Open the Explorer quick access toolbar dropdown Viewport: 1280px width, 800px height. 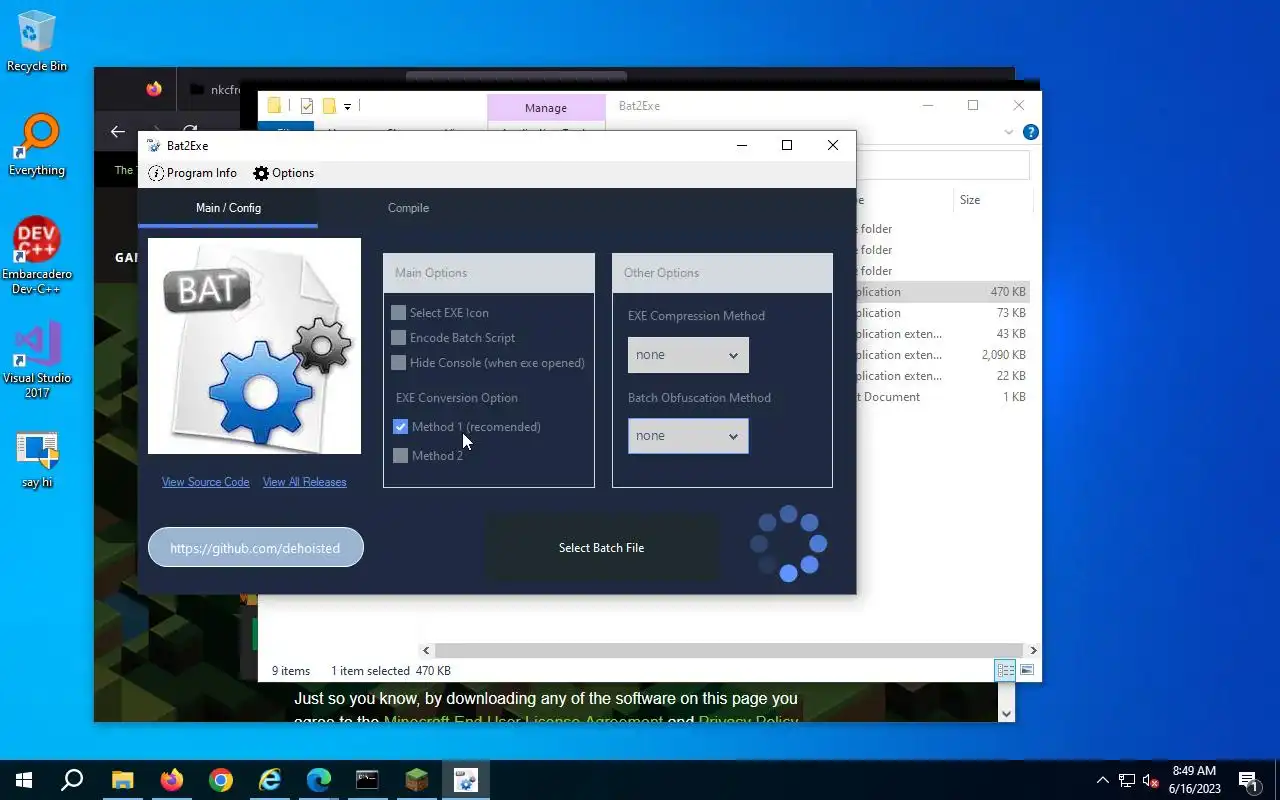point(347,106)
